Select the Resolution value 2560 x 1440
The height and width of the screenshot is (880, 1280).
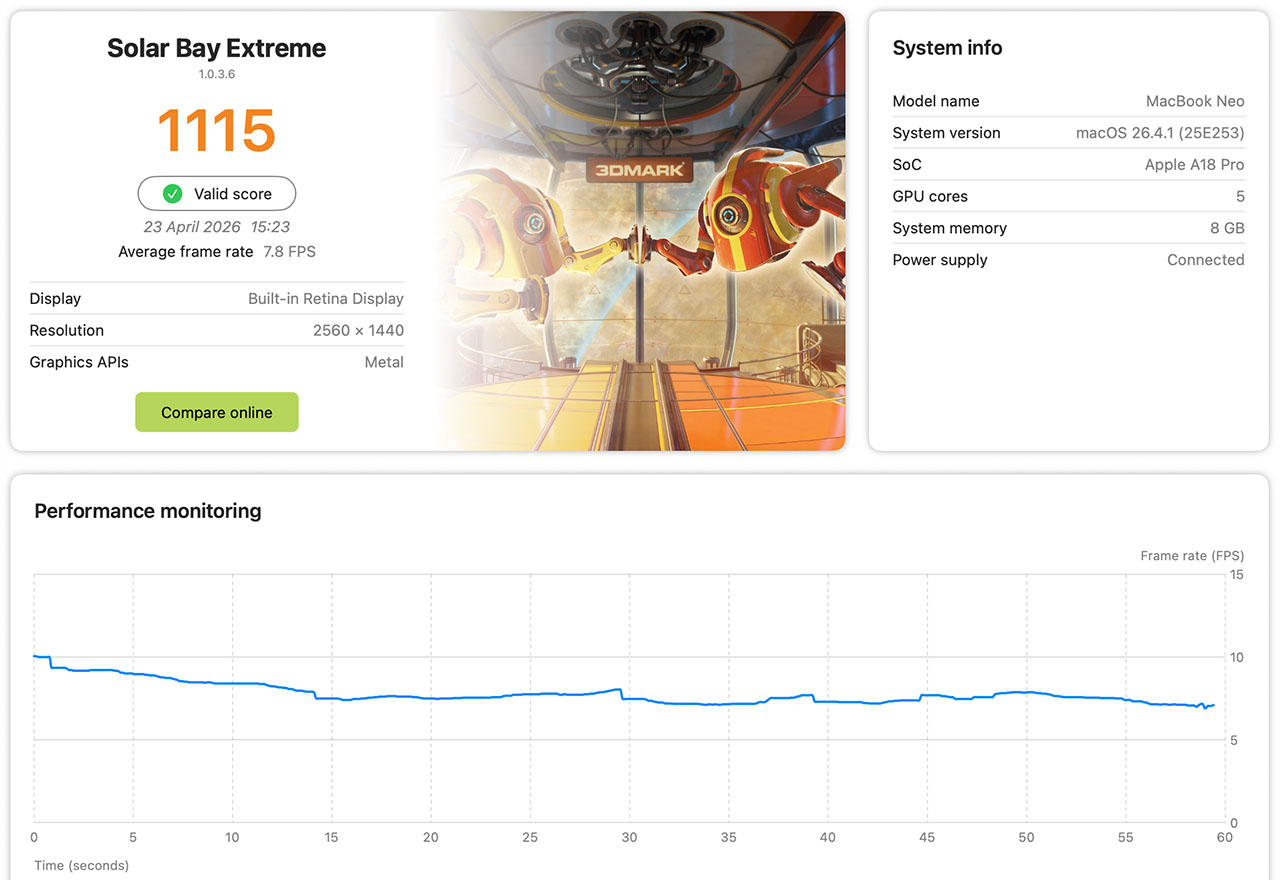pyautogui.click(x=359, y=330)
